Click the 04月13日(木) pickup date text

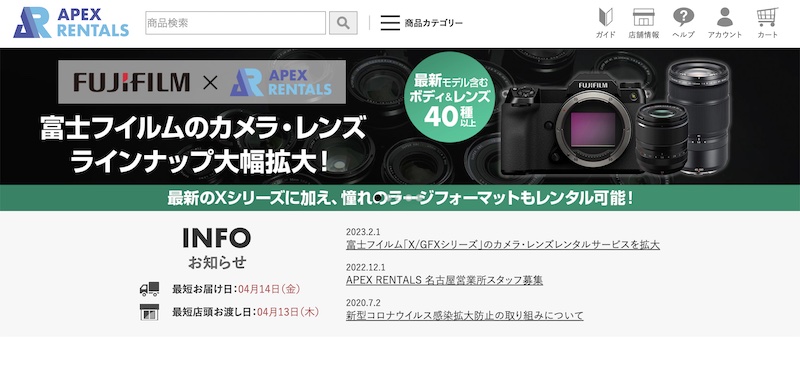288,312
